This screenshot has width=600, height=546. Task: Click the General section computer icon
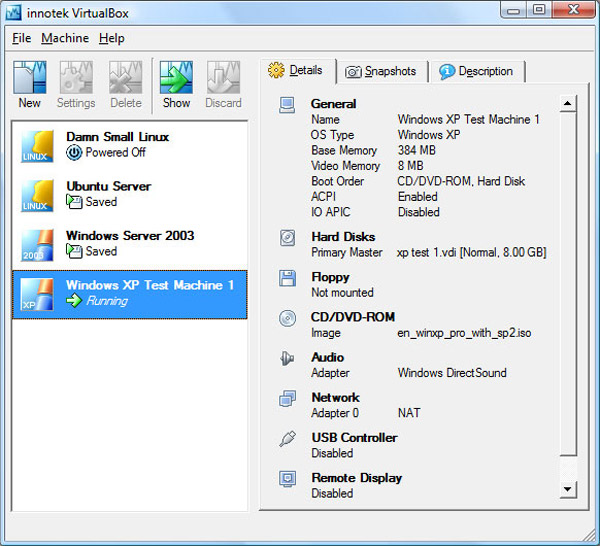point(287,105)
